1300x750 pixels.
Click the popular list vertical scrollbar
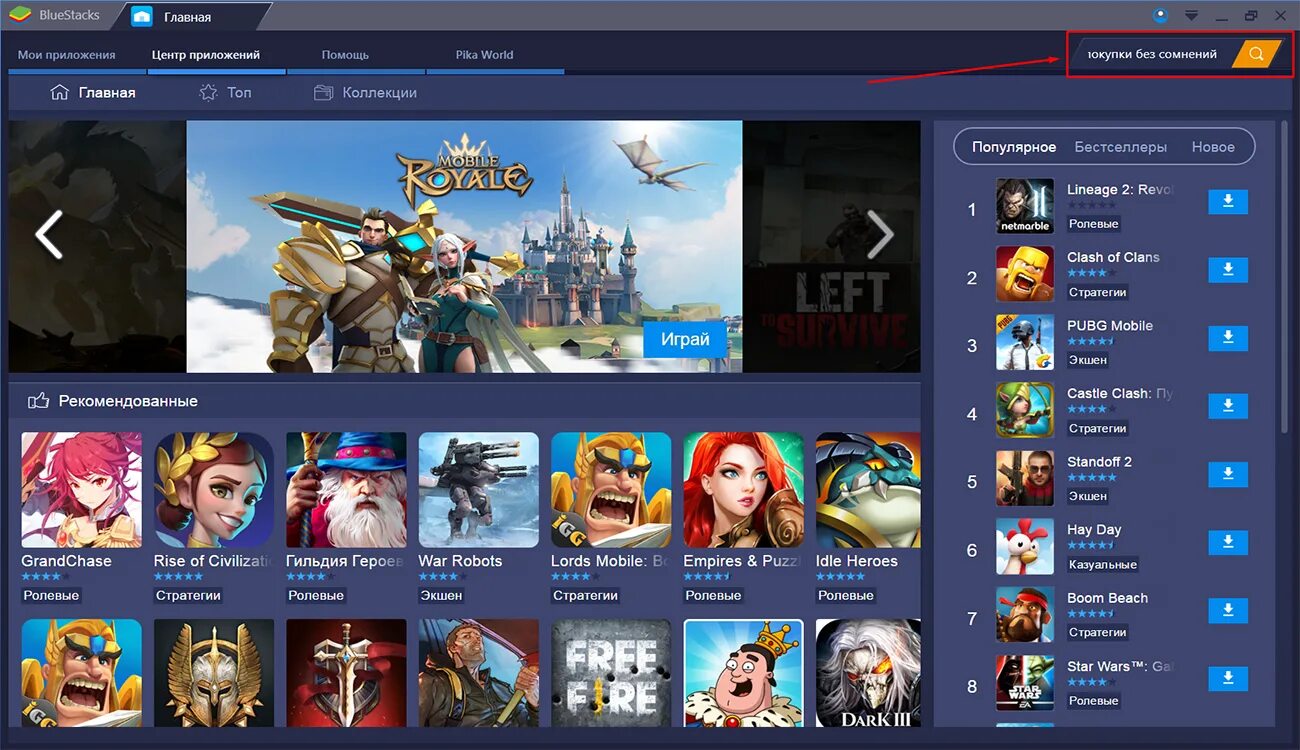point(1284,278)
